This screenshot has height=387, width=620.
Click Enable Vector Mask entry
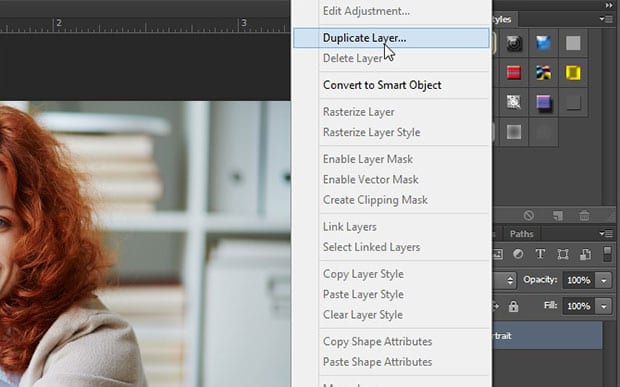pyautogui.click(x=391, y=180)
